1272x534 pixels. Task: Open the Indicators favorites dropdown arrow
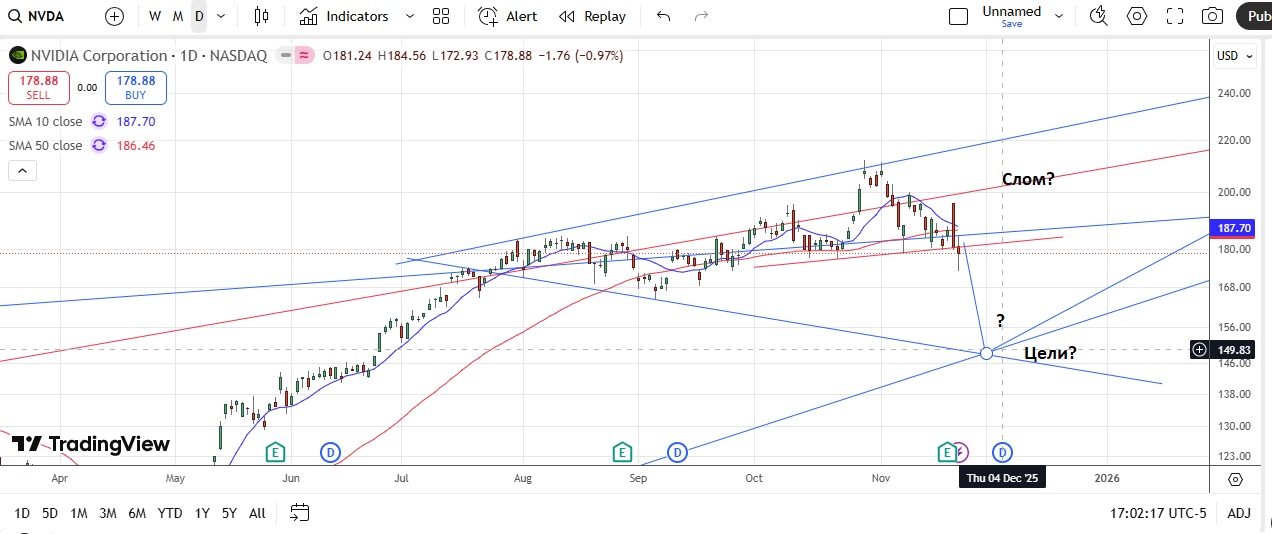click(409, 16)
